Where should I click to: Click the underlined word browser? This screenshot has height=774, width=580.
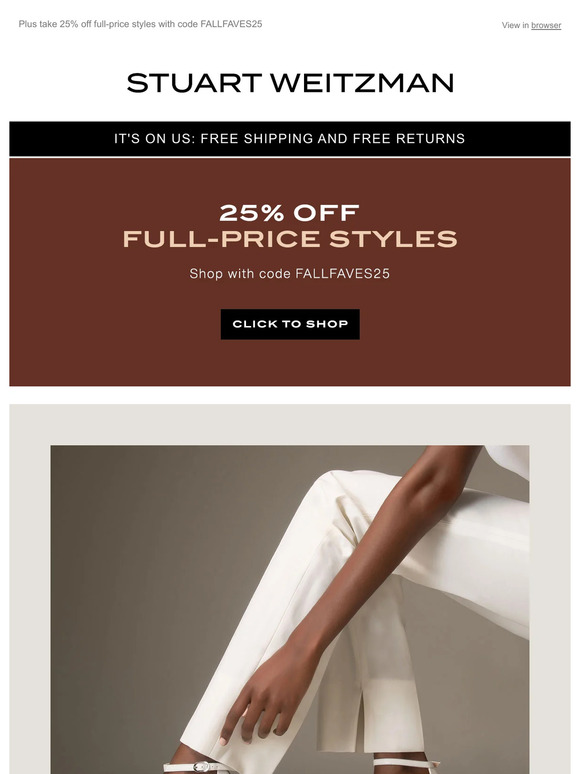click(x=546, y=25)
